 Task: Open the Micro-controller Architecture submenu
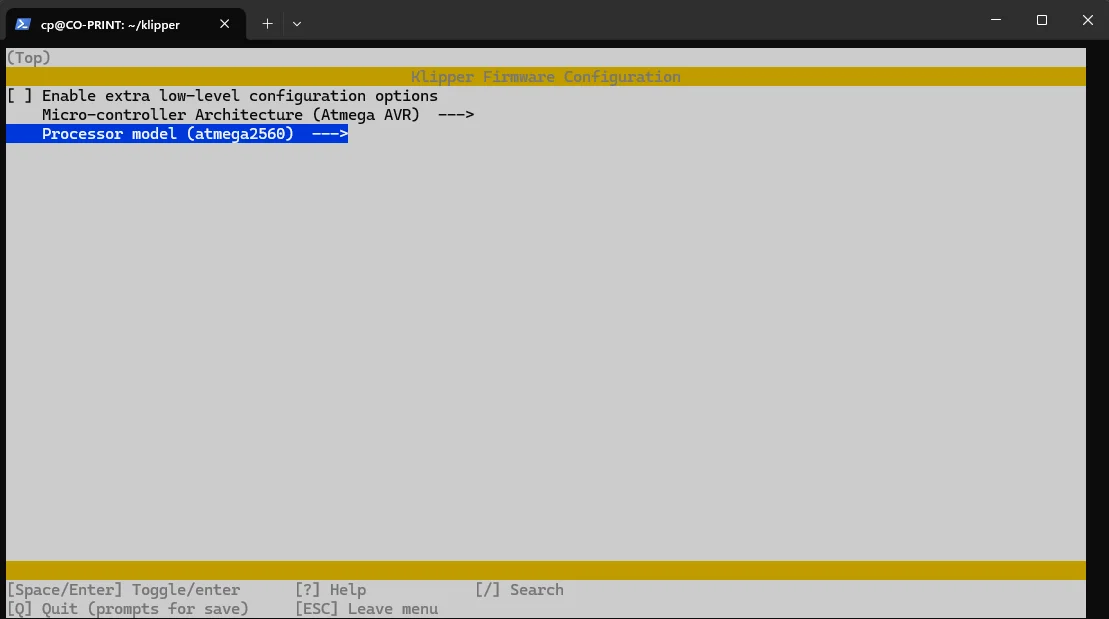(x=257, y=115)
